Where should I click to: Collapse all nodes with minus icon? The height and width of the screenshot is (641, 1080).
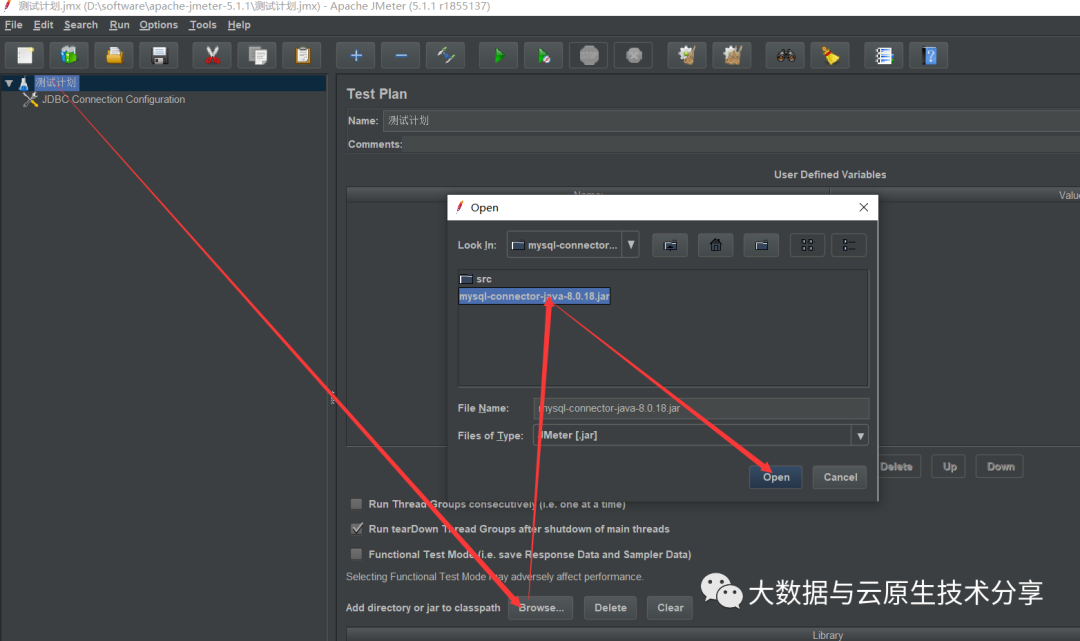point(401,56)
